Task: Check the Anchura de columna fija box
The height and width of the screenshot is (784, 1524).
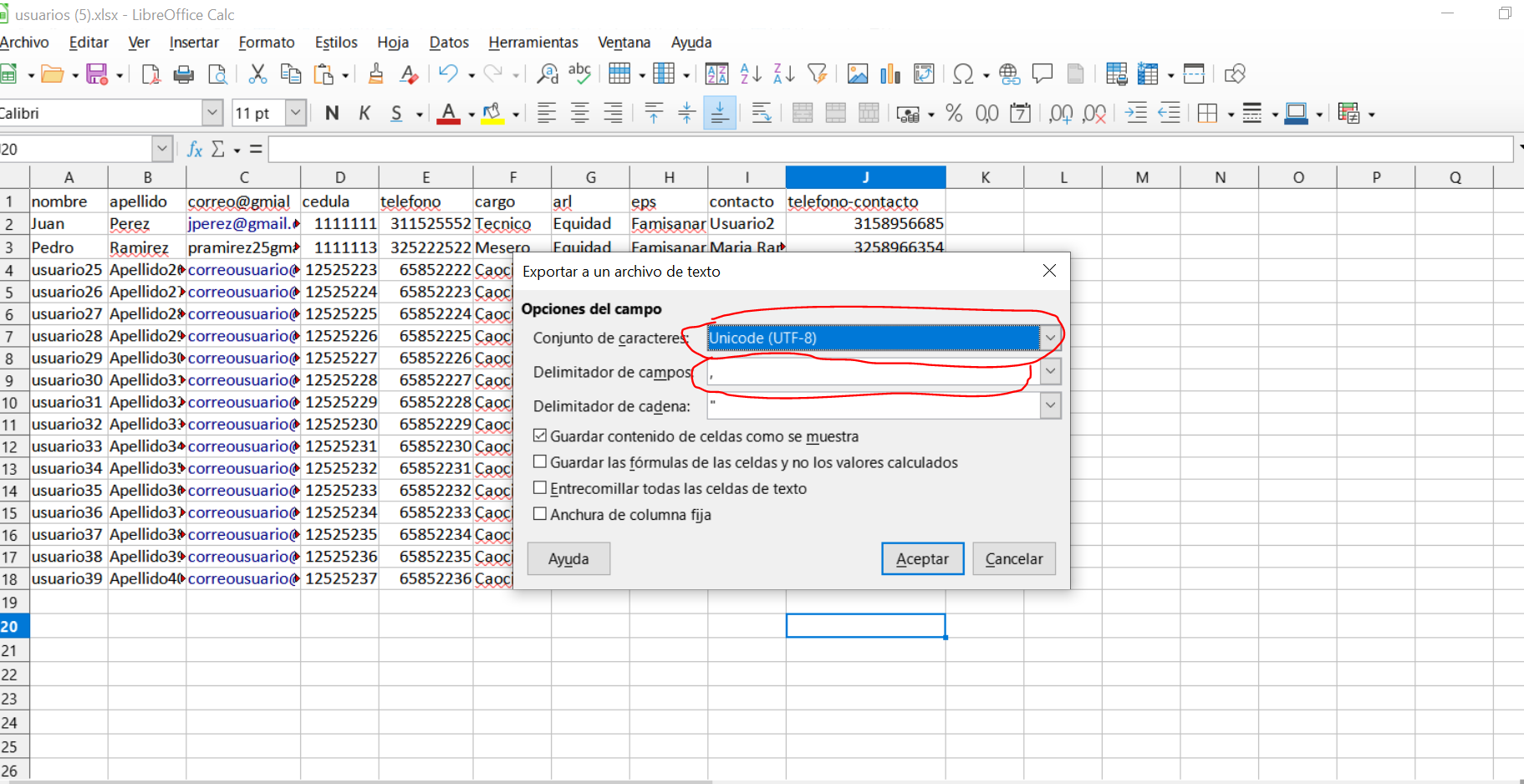Action: [540, 514]
